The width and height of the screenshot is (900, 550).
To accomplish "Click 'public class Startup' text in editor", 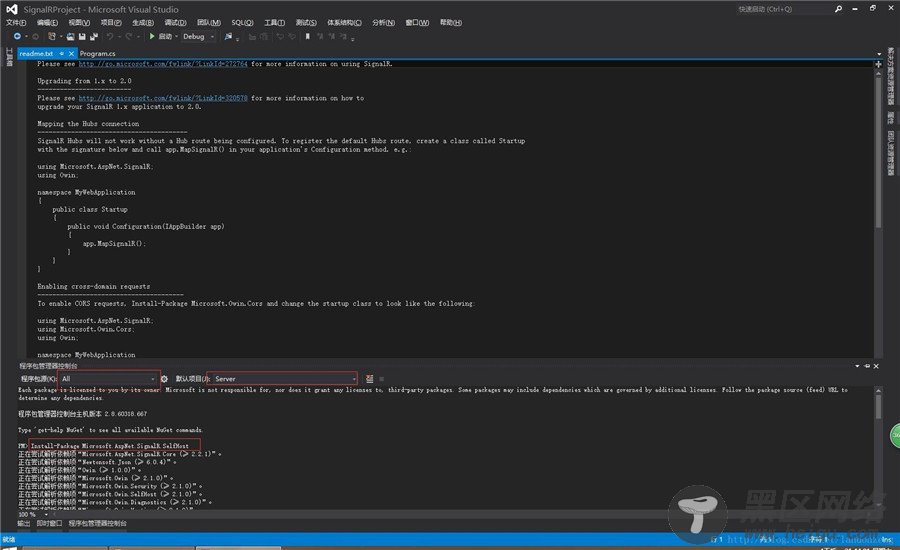I will [90, 210].
